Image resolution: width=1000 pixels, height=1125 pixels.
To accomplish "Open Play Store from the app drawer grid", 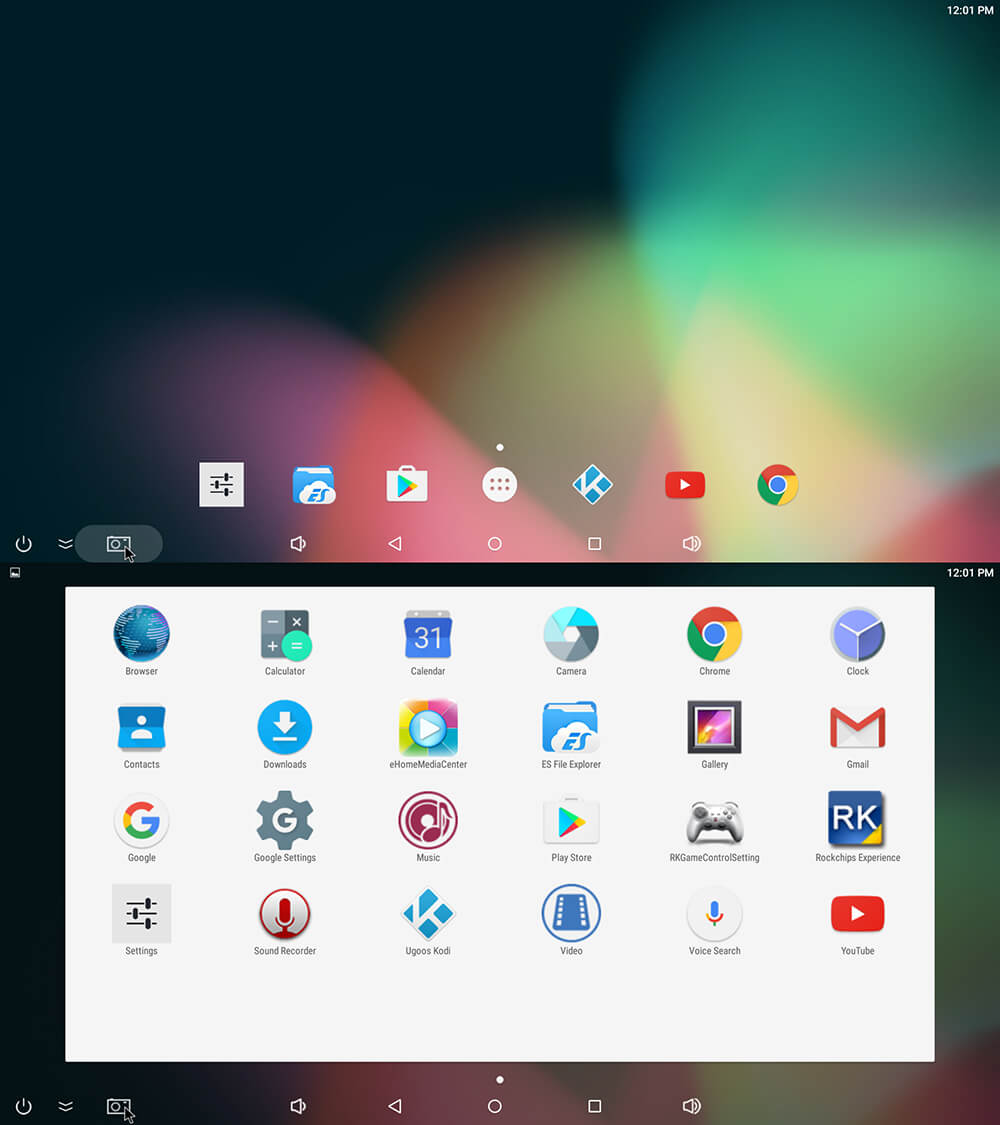I will coord(571,821).
